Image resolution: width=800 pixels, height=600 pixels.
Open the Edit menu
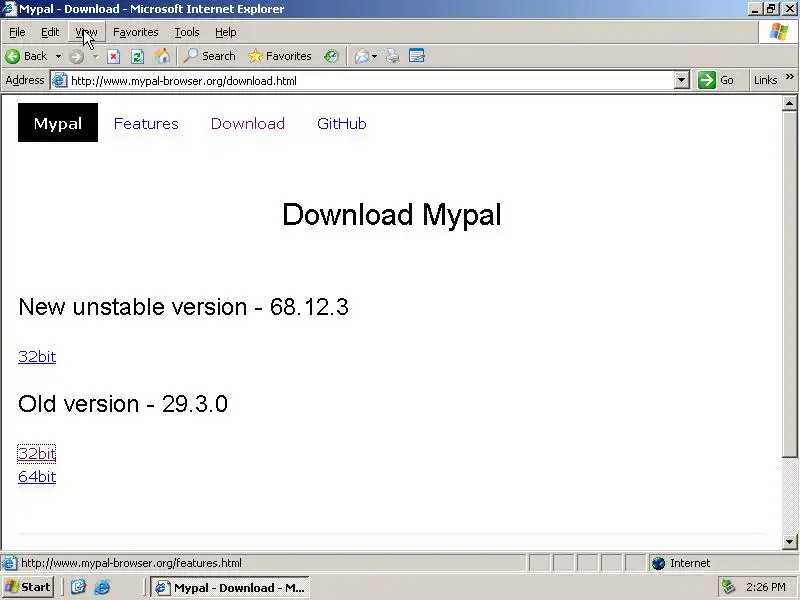pos(50,32)
